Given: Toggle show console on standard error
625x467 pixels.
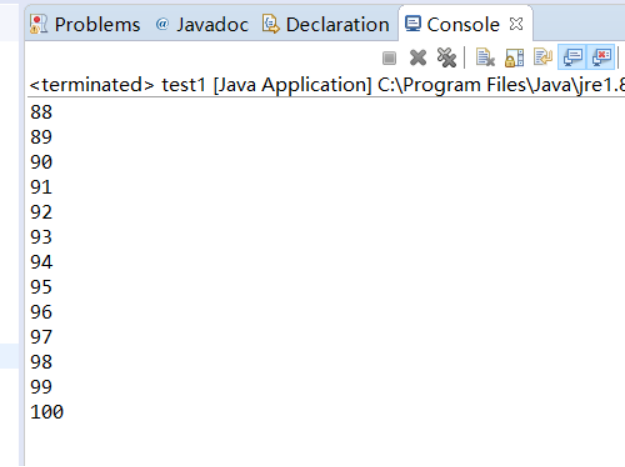Looking at the screenshot, I should [602, 59].
